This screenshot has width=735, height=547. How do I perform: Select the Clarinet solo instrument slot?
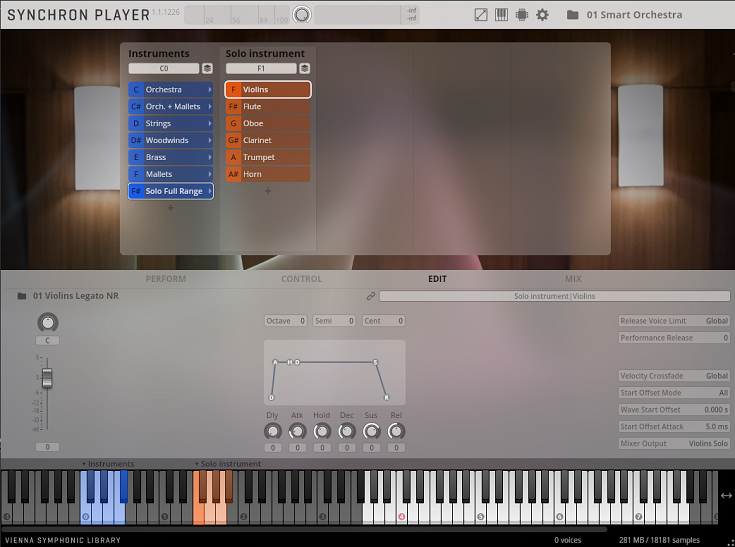coord(268,140)
